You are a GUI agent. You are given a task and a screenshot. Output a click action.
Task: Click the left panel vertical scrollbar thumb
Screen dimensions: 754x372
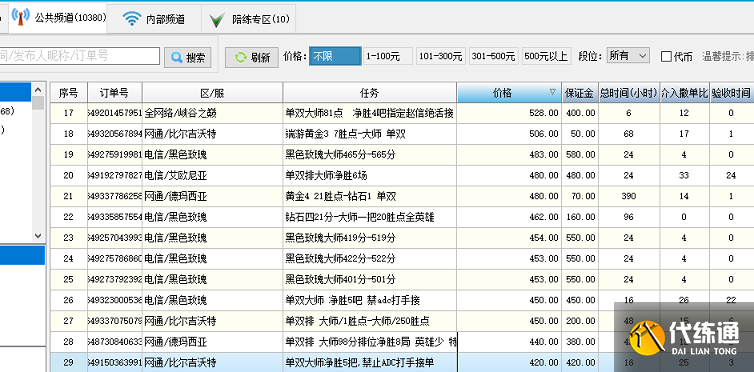(x=38, y=103)
